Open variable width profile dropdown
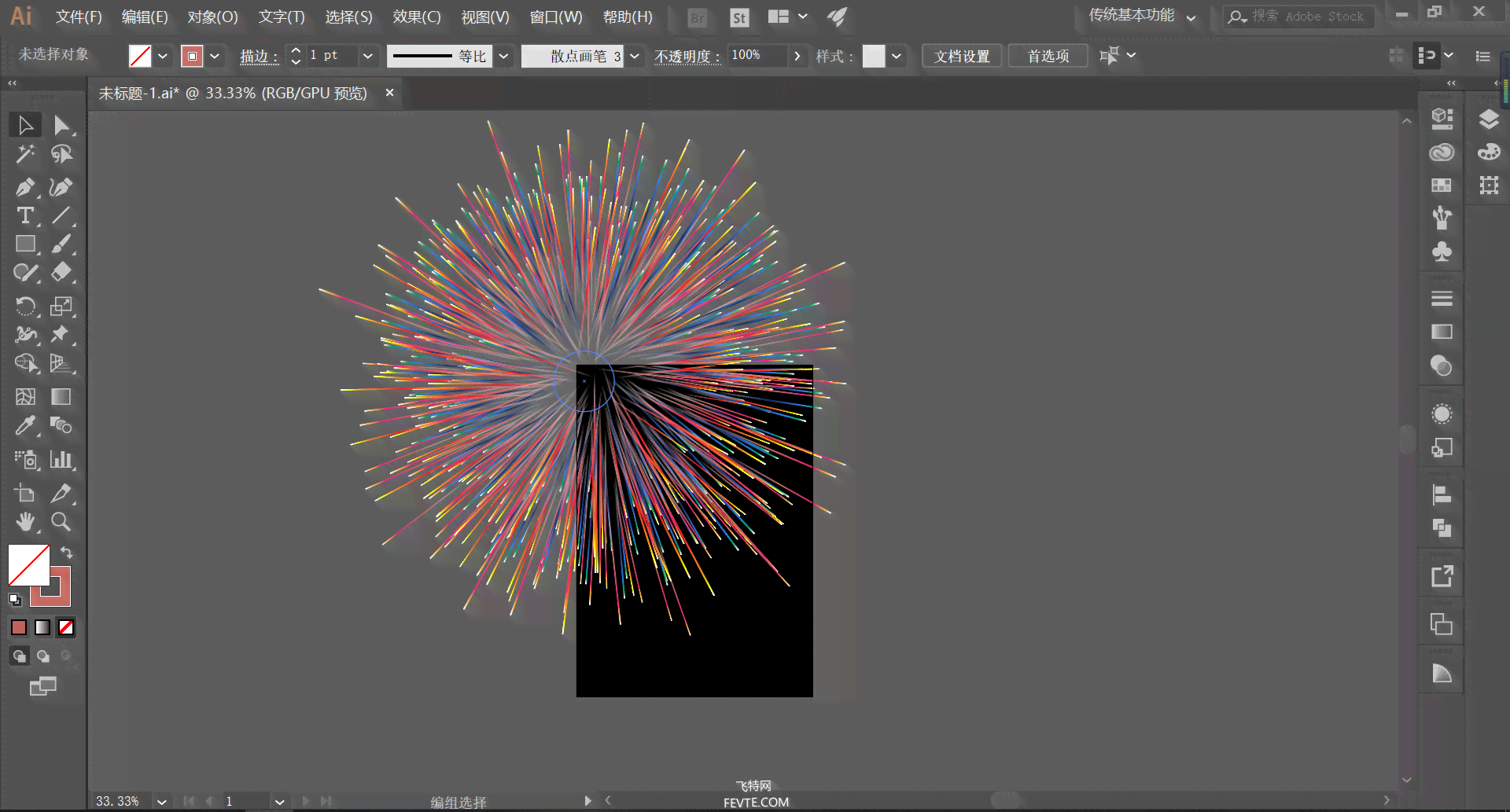Screen dimensions: 1510x812 click(x=503, y=57)
